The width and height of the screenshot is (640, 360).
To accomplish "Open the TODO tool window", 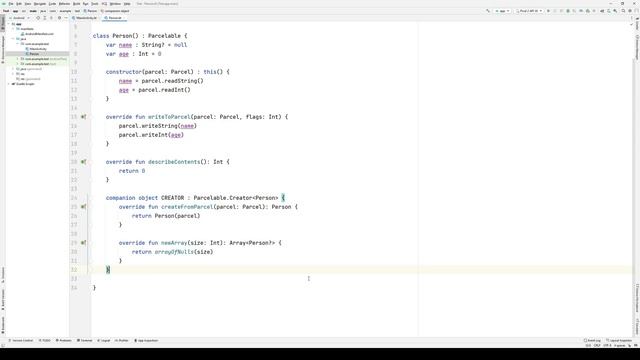I will (45, 340).
